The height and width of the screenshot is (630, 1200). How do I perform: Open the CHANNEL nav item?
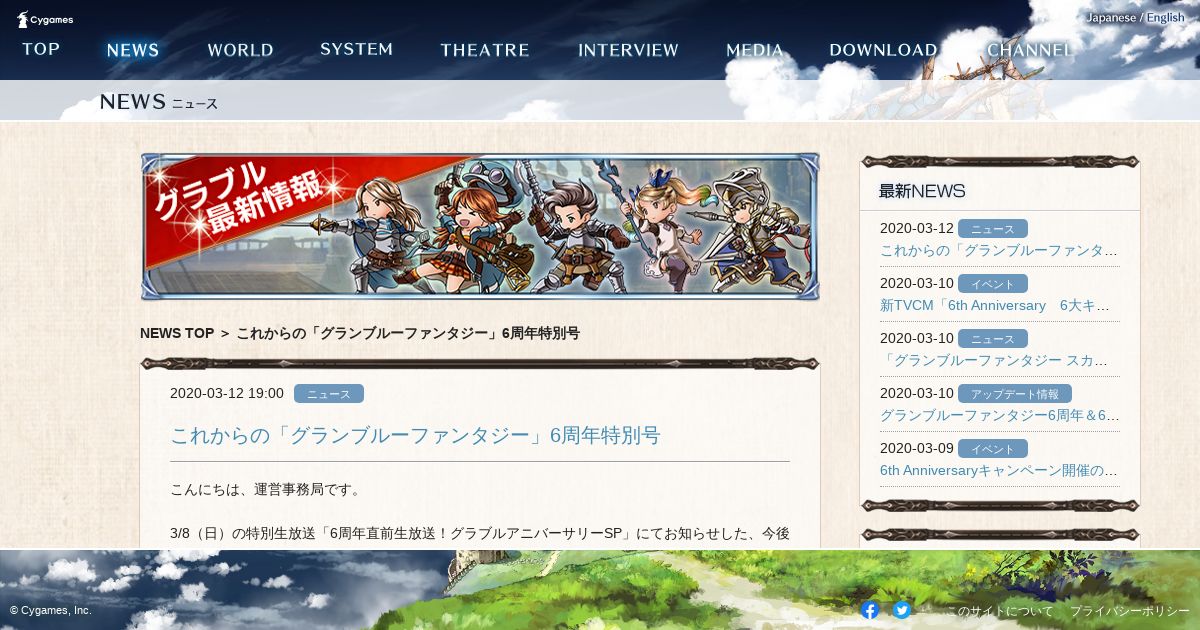pos(1029,50)
